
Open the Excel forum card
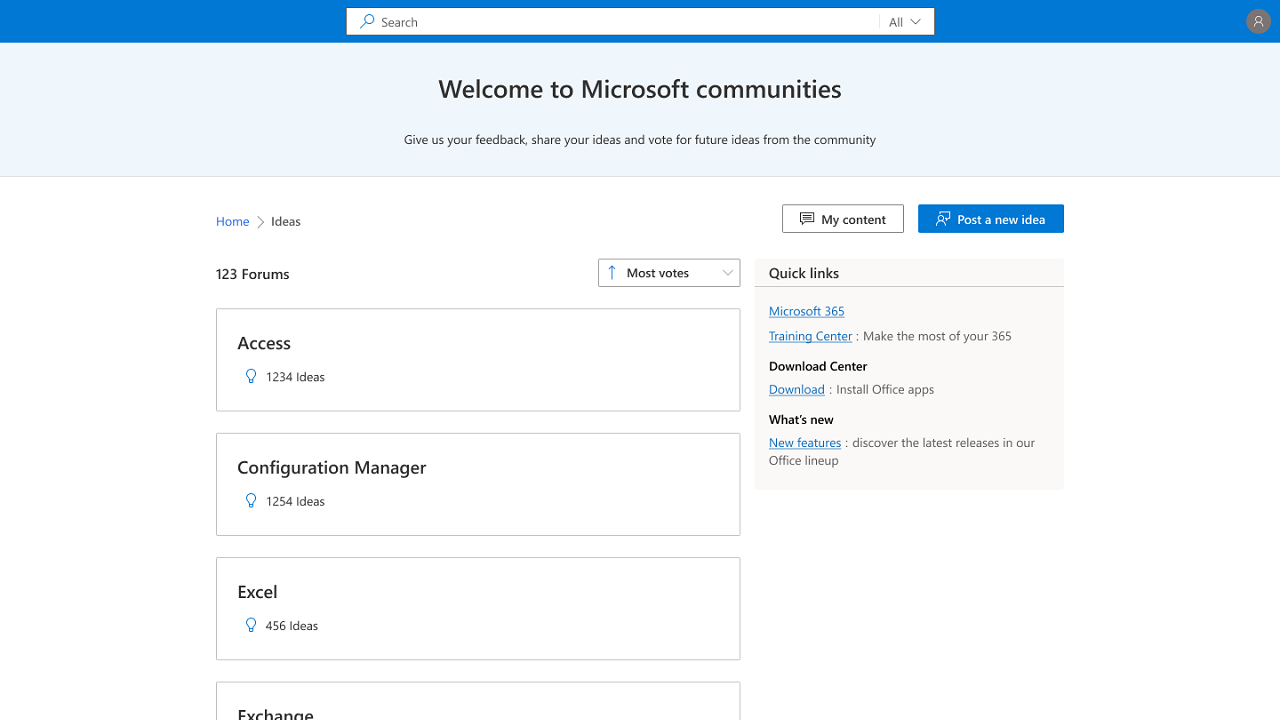coord(478,608)
